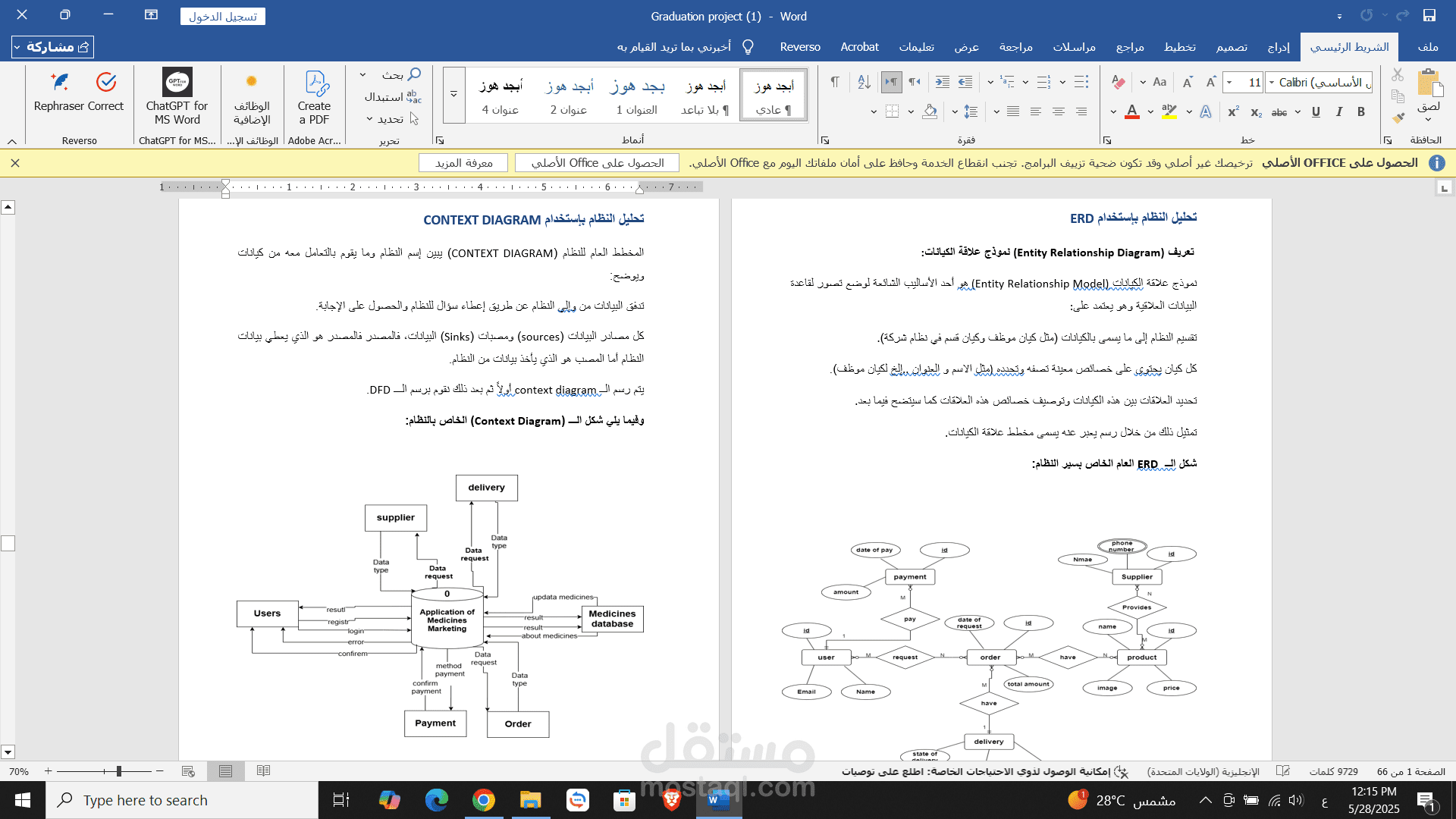Click the Increase Indent icon
This screenshot has height=819, width=1456.
click(943, 82)
